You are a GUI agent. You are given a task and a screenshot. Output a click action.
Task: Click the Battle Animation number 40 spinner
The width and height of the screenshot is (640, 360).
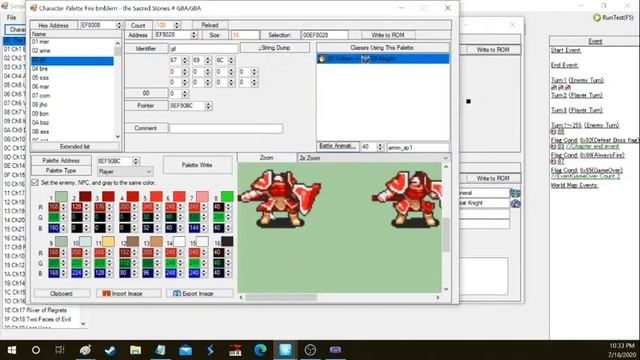point(380,147)
